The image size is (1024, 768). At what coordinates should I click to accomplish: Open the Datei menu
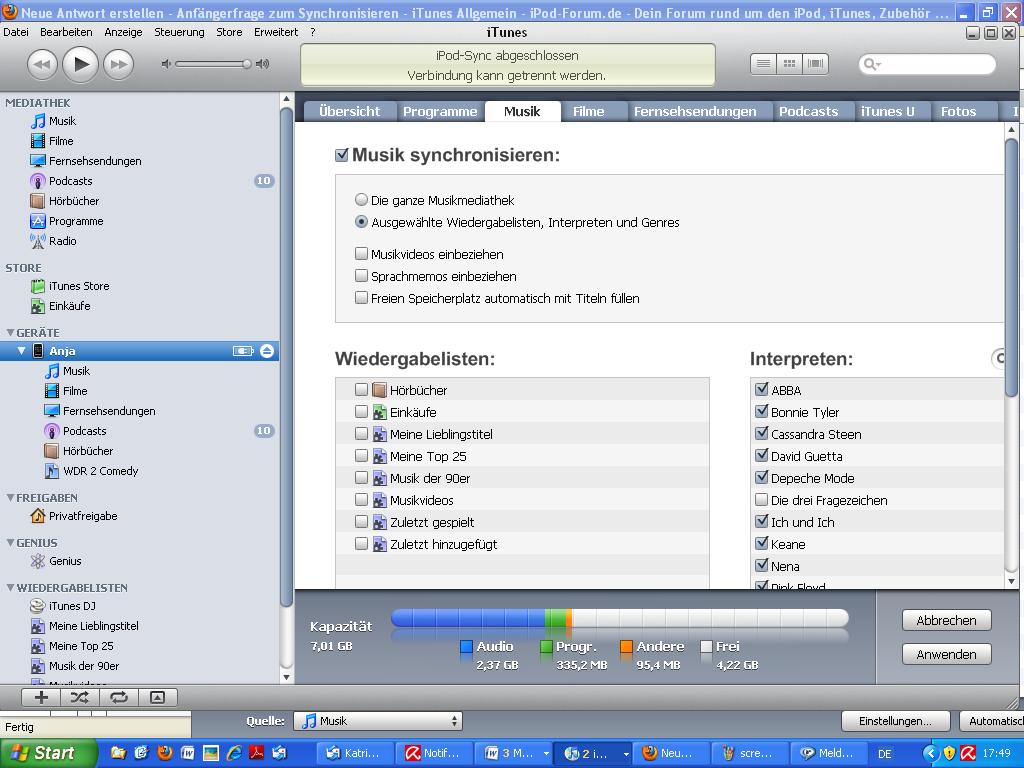(x=16, y=32)
